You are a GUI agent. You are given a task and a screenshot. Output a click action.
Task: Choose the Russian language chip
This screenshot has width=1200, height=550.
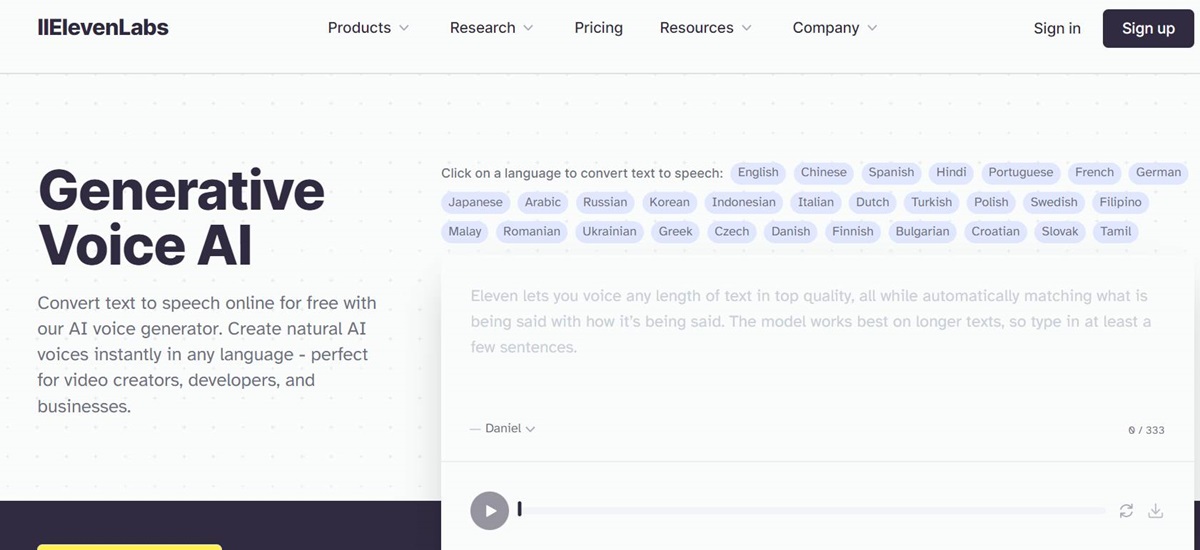coord(605,202)
